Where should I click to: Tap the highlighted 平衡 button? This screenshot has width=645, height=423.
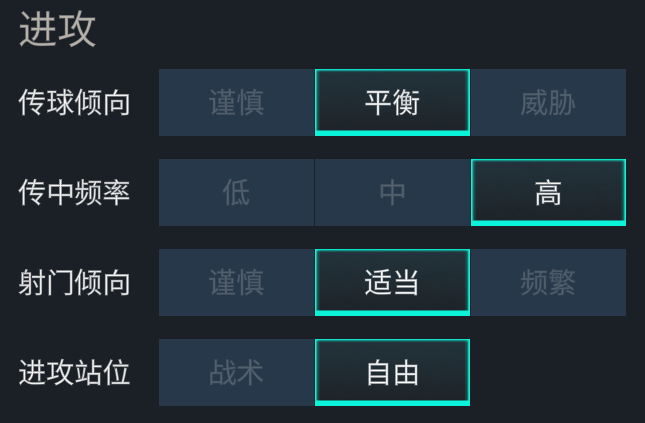coord(392,102)
